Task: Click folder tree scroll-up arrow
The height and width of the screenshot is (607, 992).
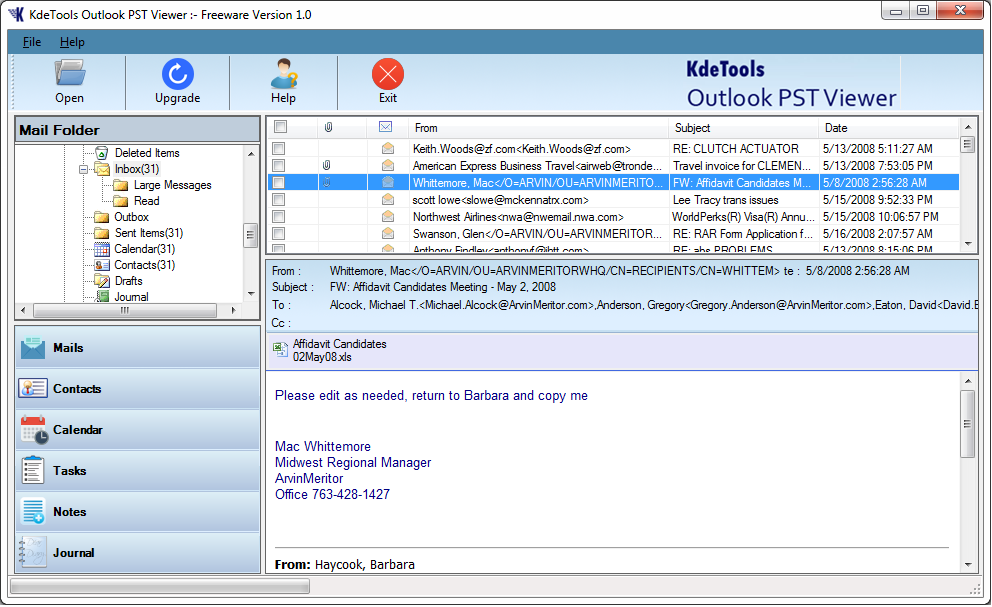Action: (x=251, y=153)
